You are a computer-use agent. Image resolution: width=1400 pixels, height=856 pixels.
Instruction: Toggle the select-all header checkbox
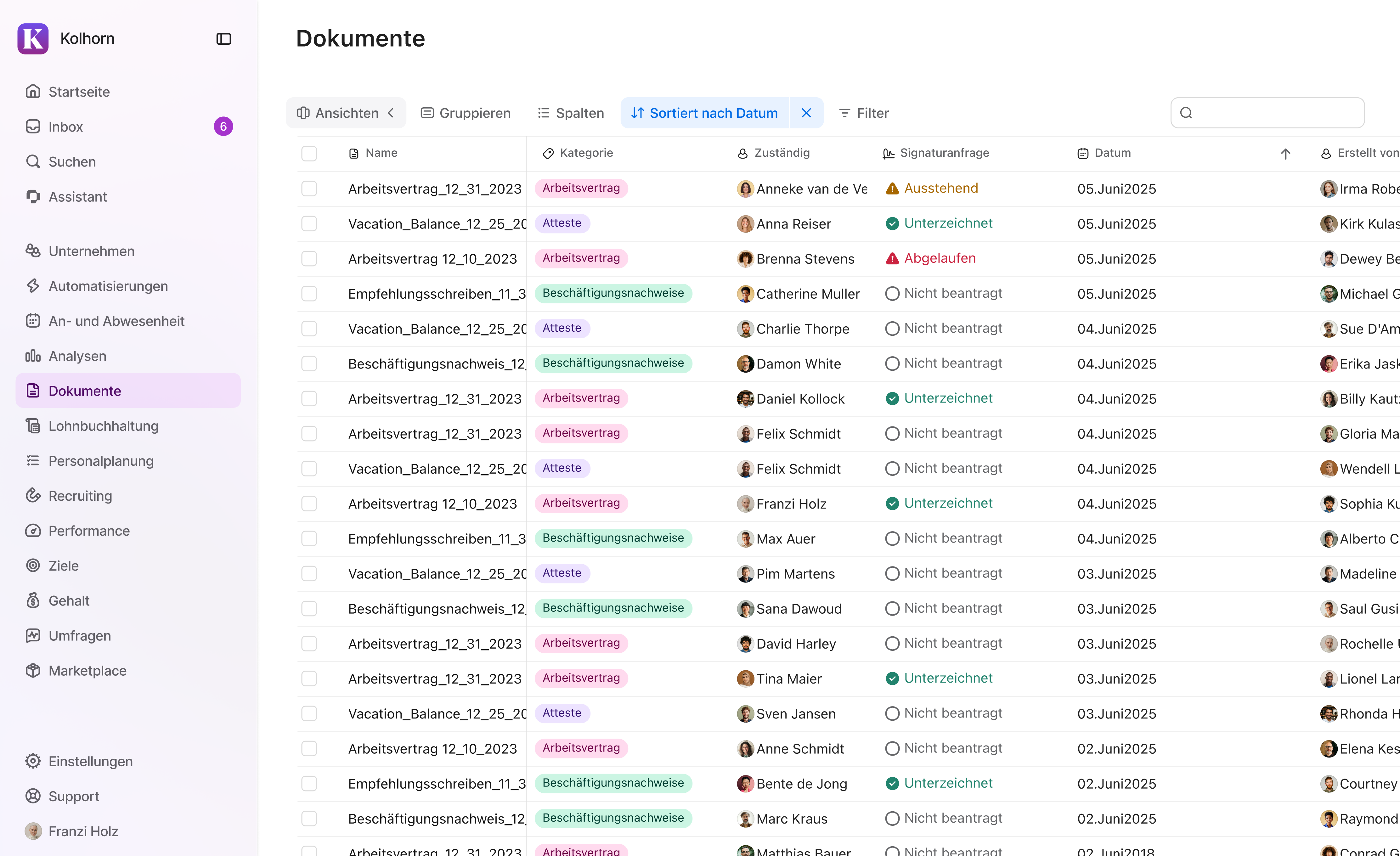309,153
